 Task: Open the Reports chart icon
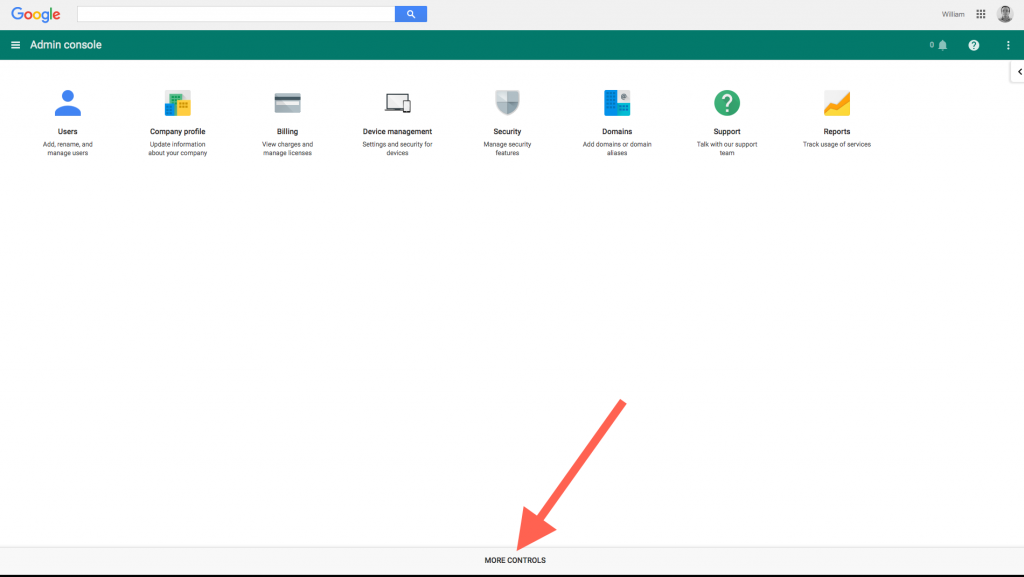837,103
